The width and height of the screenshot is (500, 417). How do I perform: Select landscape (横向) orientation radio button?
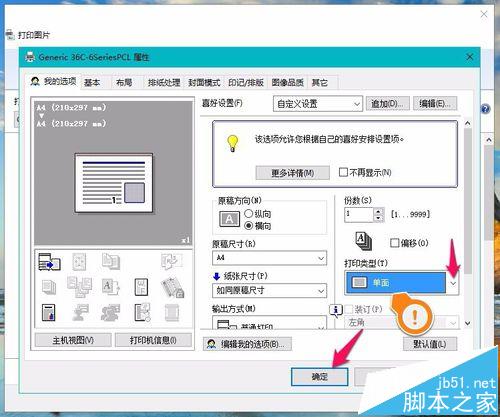(x=249, y=226)
